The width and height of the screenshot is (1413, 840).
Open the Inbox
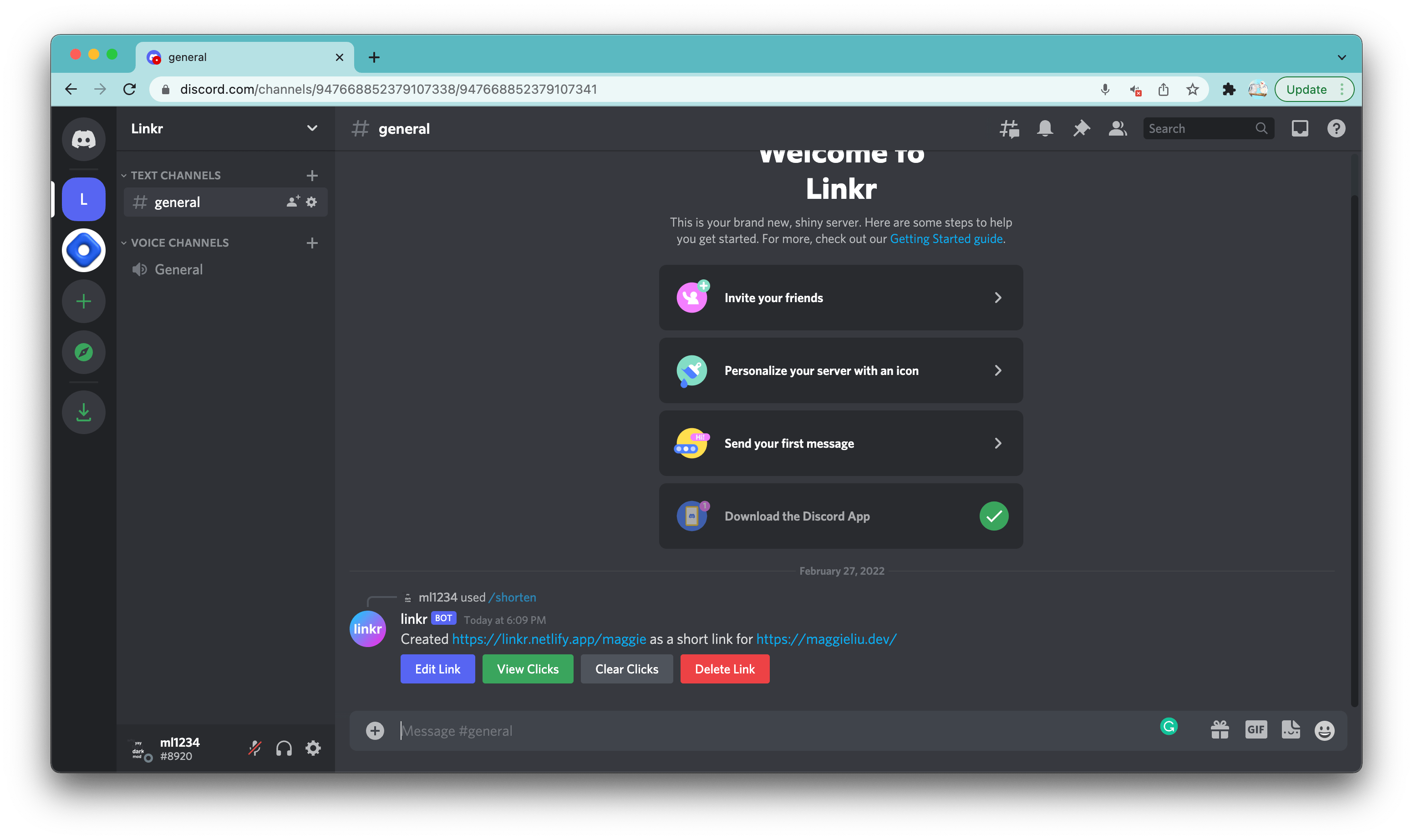point(1300,128)
